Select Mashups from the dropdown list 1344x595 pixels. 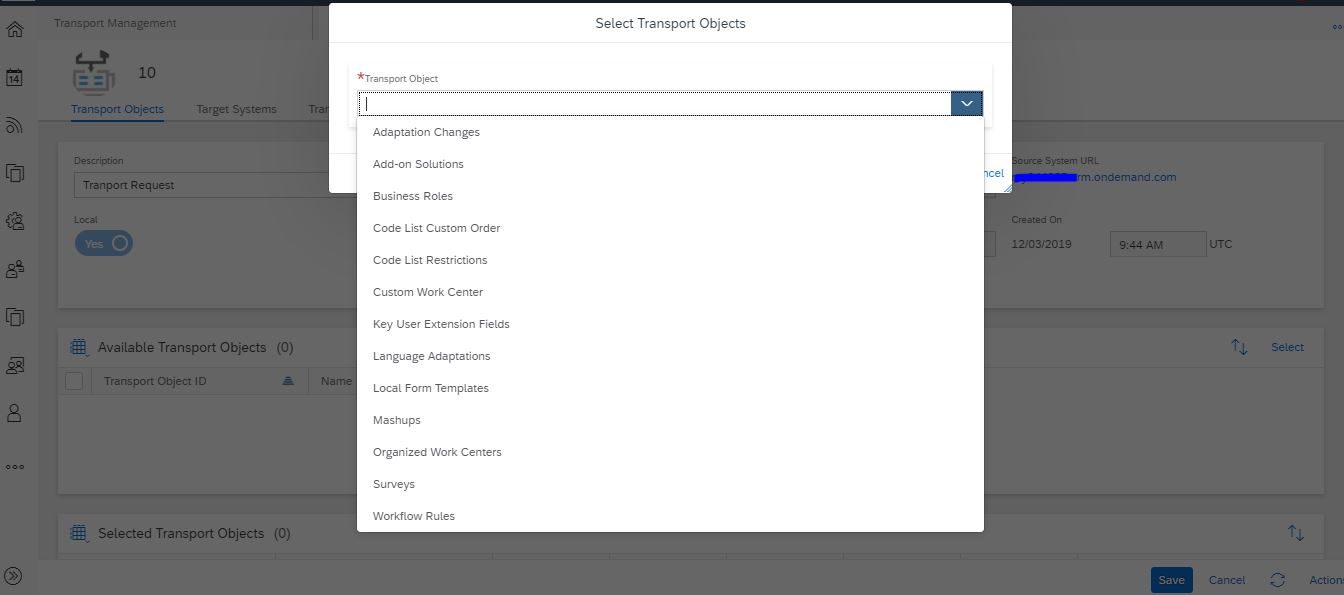click(397, 420)
